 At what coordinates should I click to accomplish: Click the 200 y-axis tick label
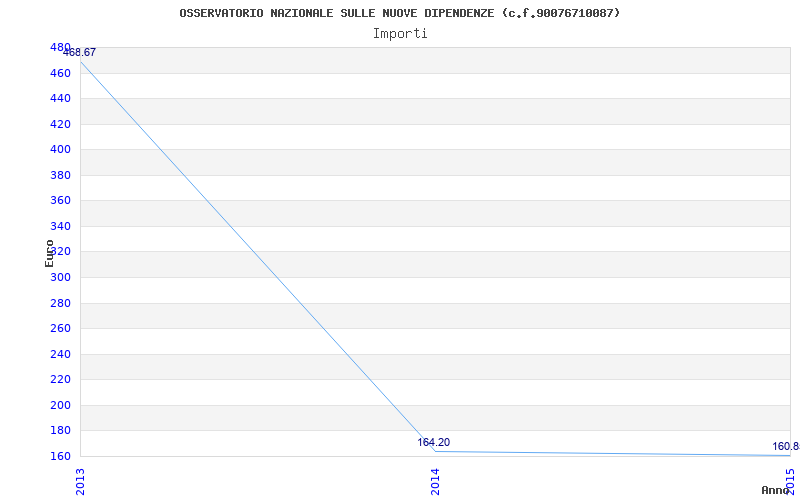pos(60,405)
